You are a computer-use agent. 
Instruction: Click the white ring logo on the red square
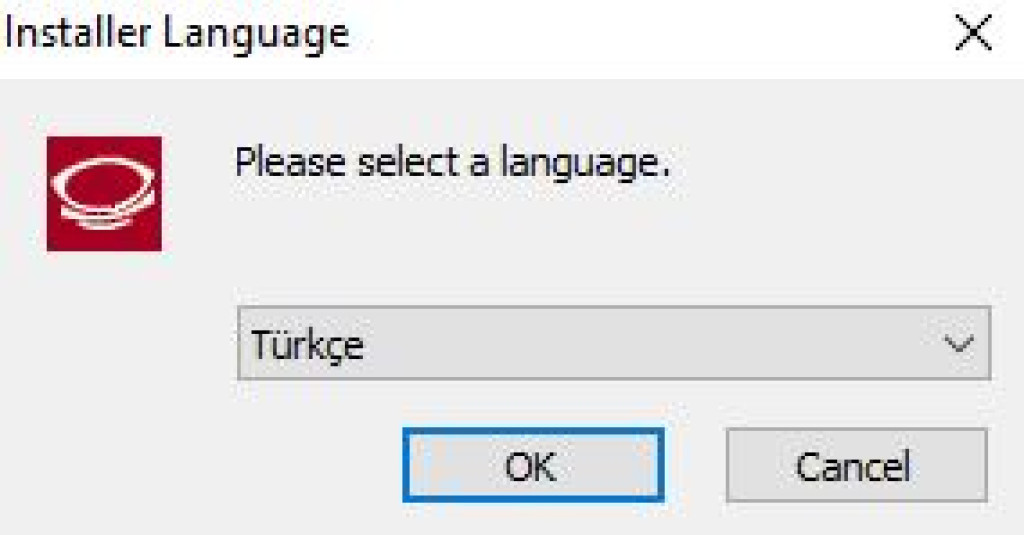(104, 192)
